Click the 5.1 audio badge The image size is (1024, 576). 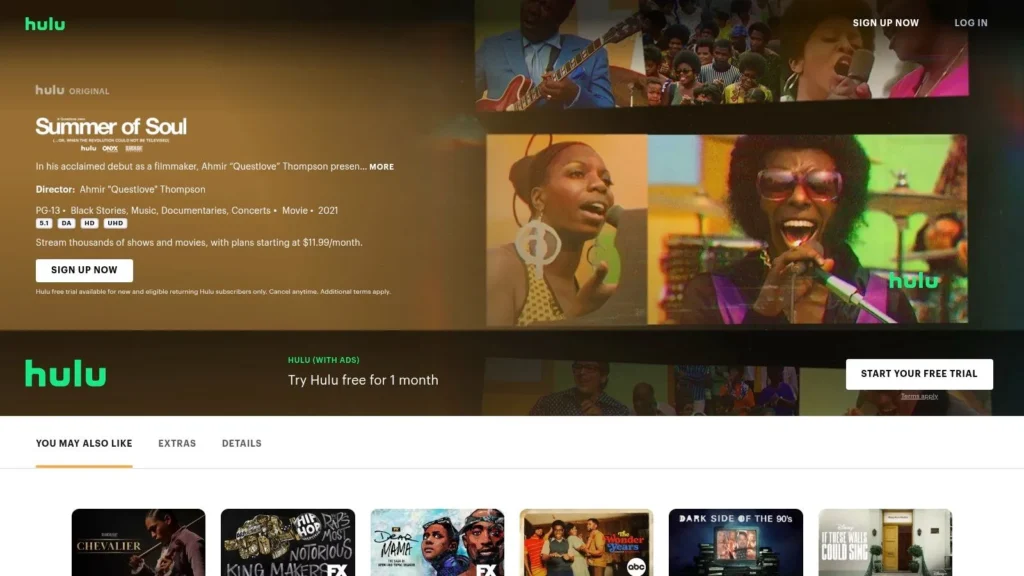pos(44,223)
